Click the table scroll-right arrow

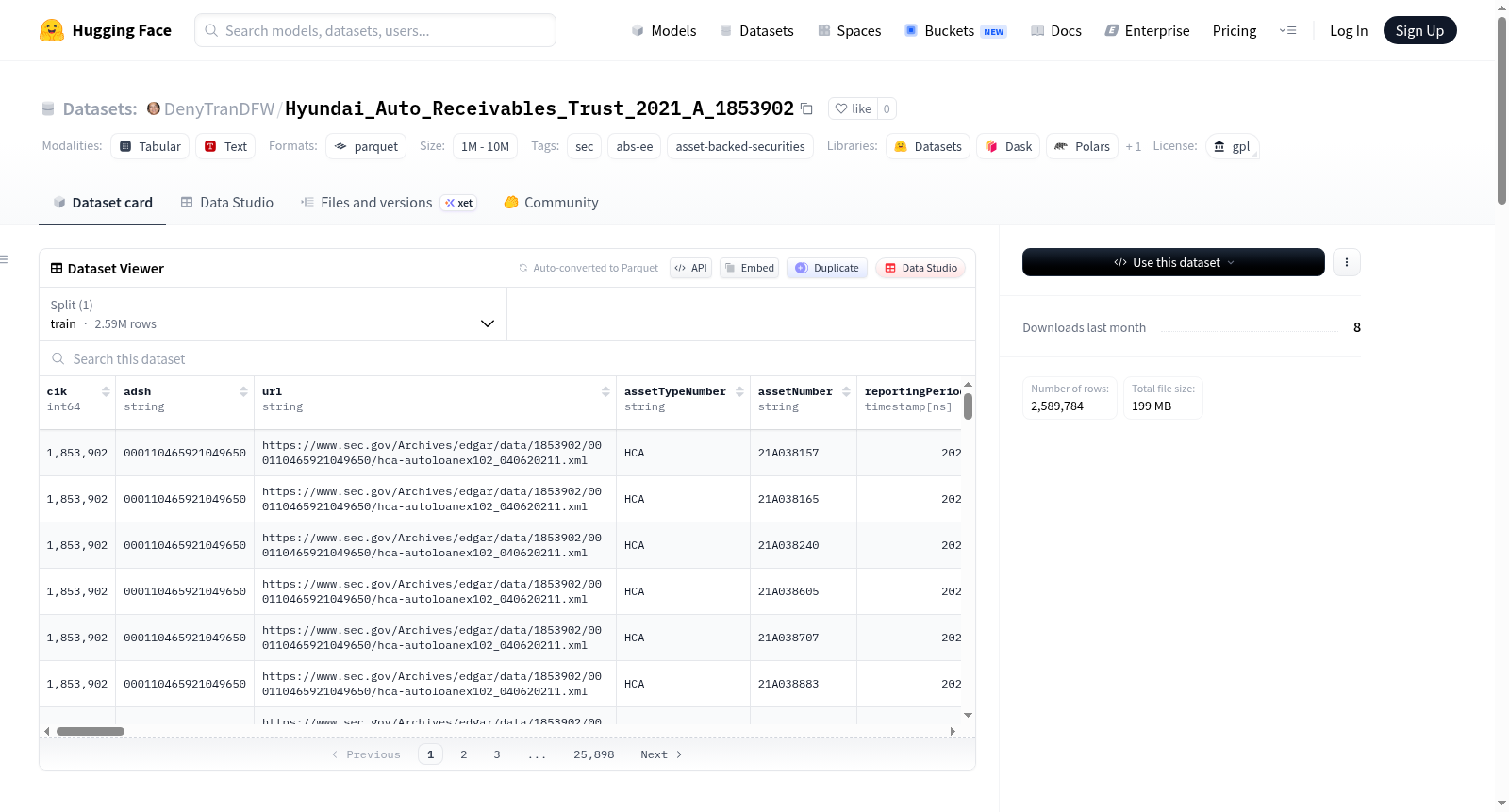pos(953,731)
